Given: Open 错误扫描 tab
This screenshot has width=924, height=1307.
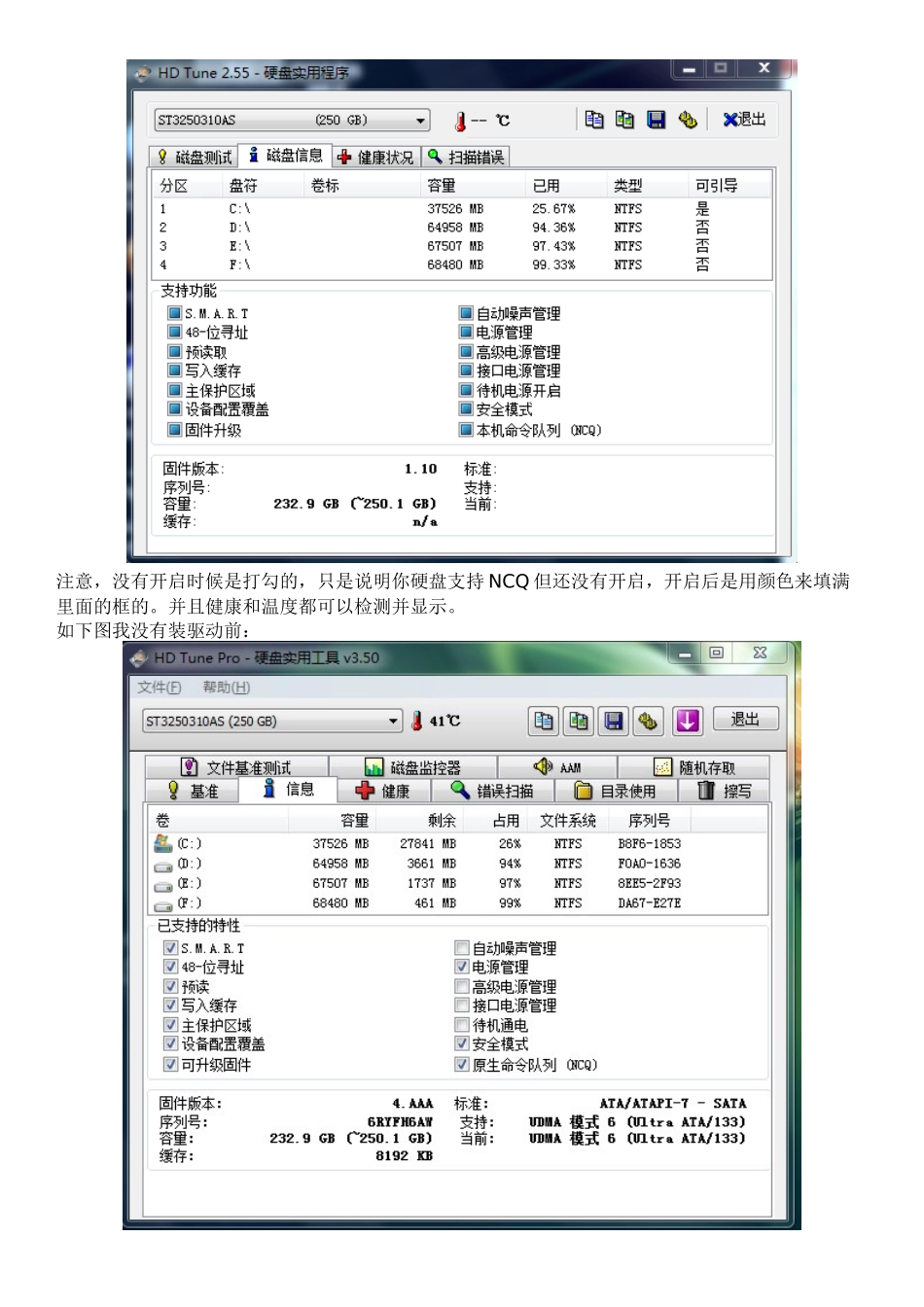Looking at the screenshot, I should (x=492, y=791).
